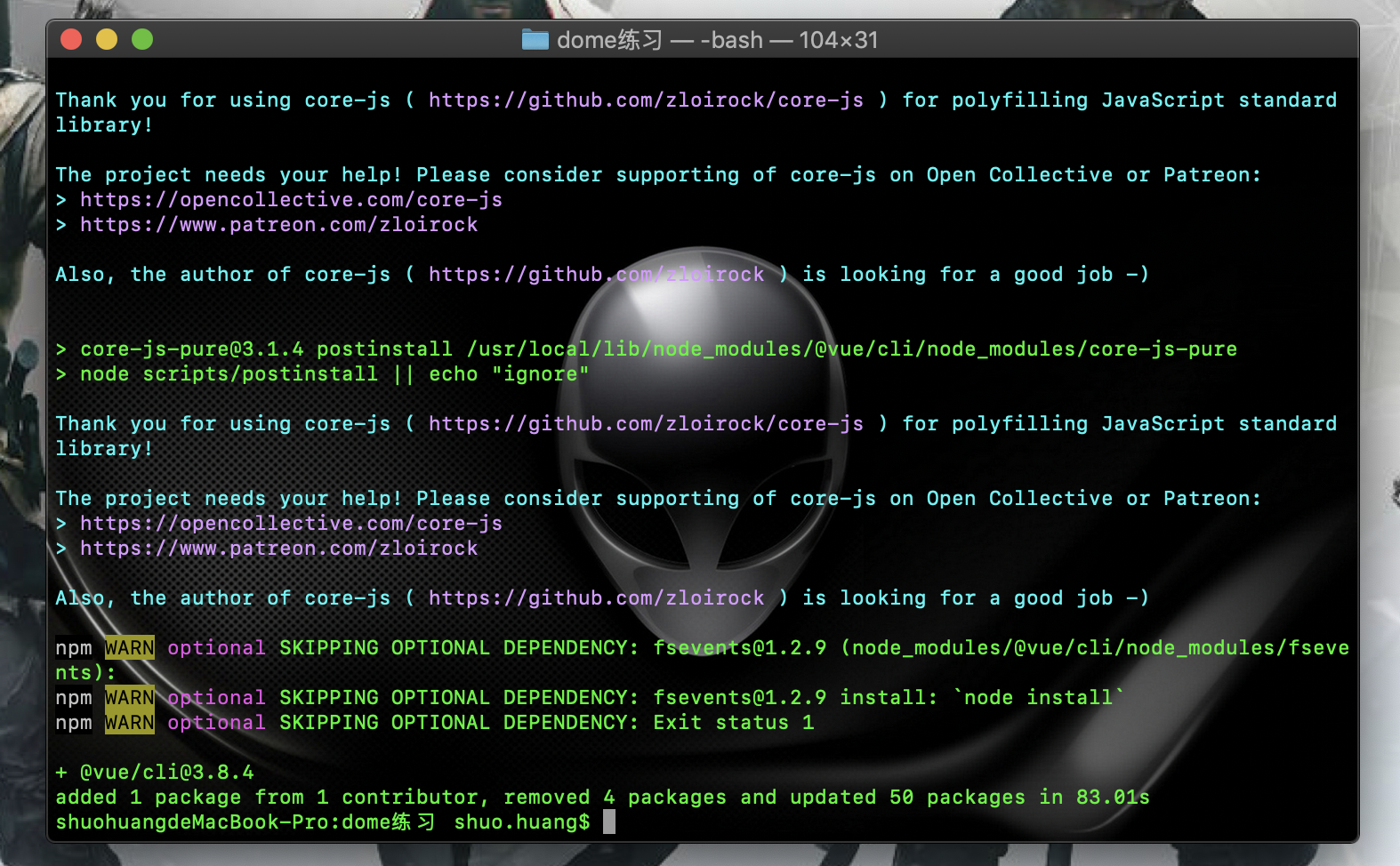Click the terminal cursor block after the prompt

point(609,822)
